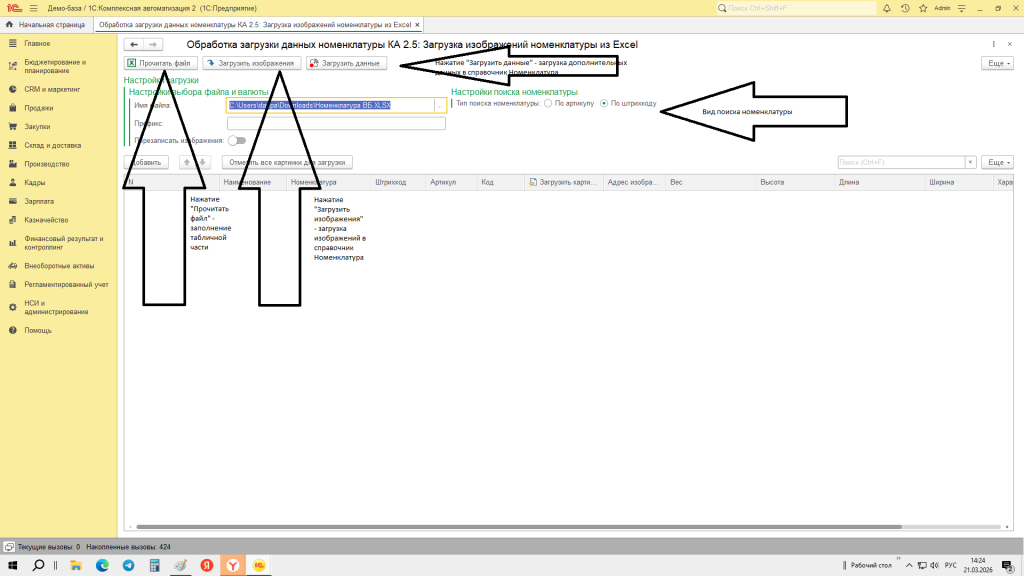This screenshot has width=1024, height=576.
Task: Click Отметить все картинки для загрузки
Action: click(x=287, y=162)
